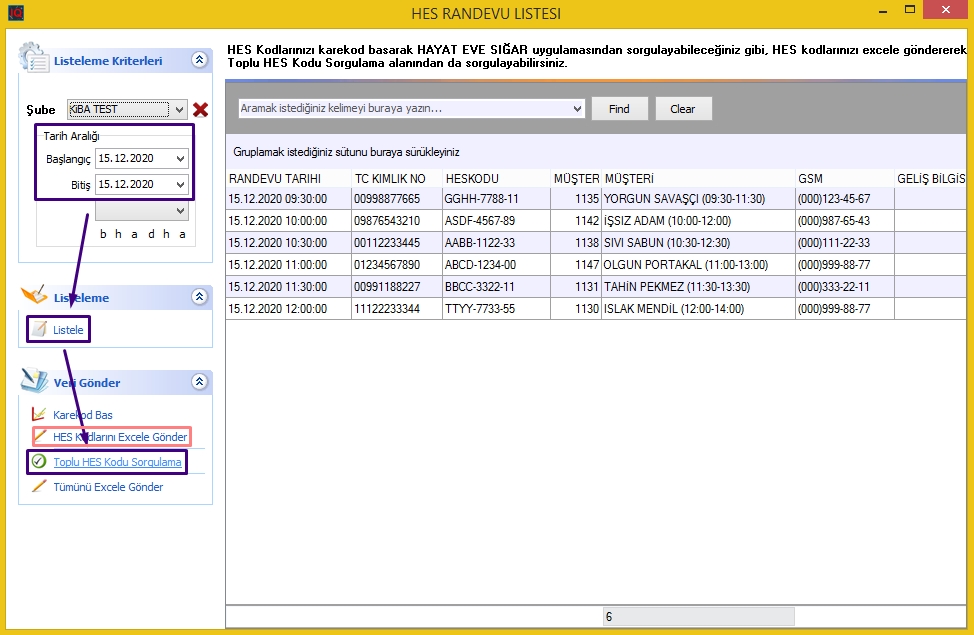Click the red X next to Şube
This screenshot has width=974, height=635.
pyautogui.click(x=200, y=110)
